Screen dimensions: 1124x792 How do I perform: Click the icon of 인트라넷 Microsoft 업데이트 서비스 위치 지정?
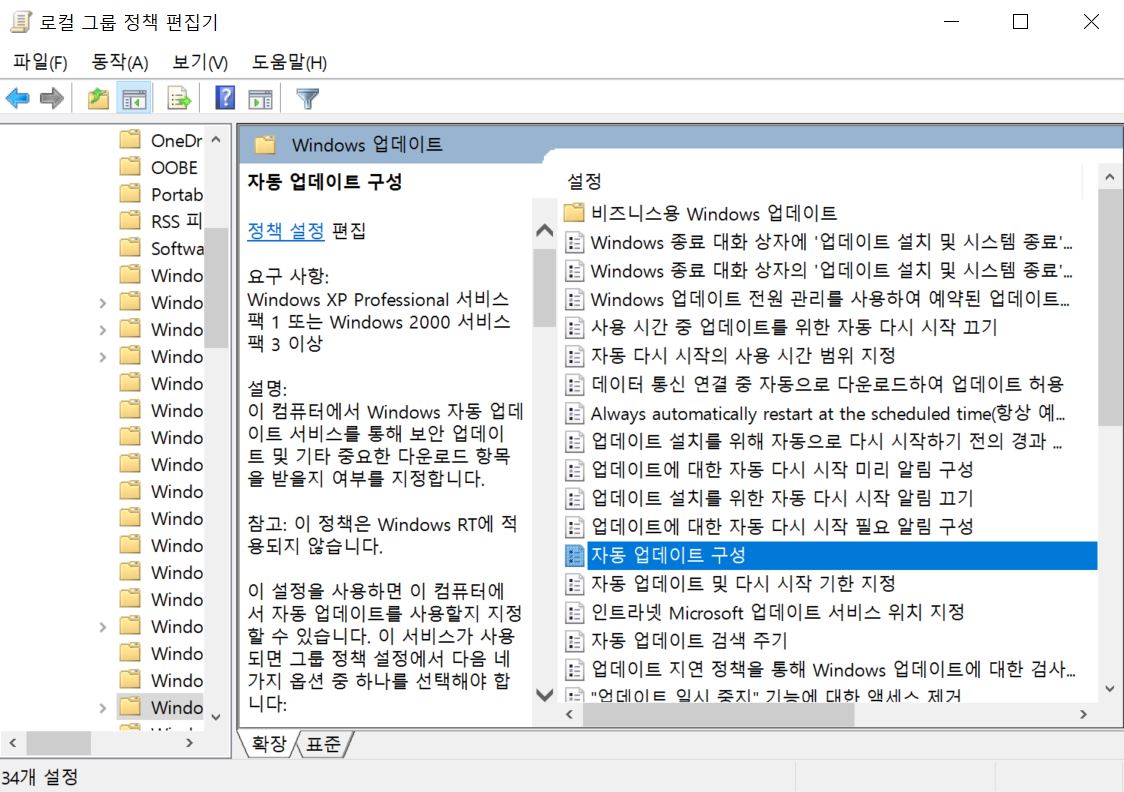pyautogui.click(x=574, y=612)
